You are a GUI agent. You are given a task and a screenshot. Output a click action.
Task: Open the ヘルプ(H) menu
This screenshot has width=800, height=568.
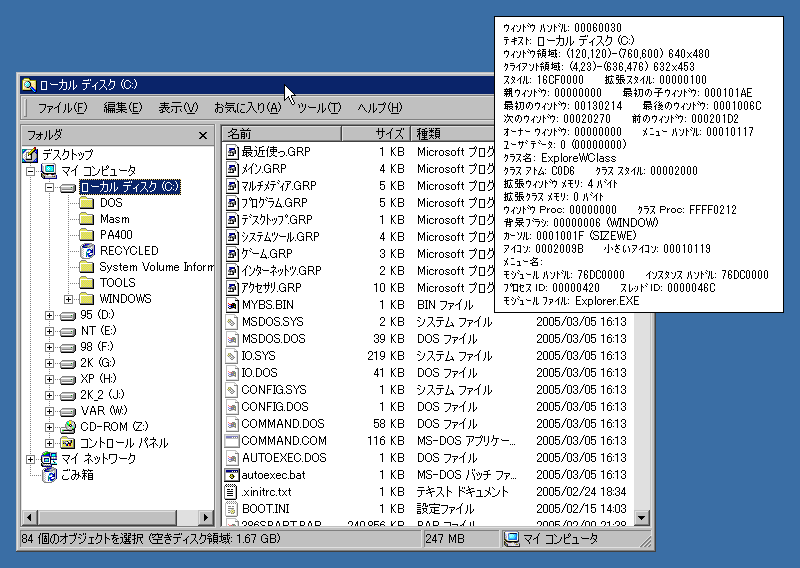pyautogui.click(x=380, y=108)
